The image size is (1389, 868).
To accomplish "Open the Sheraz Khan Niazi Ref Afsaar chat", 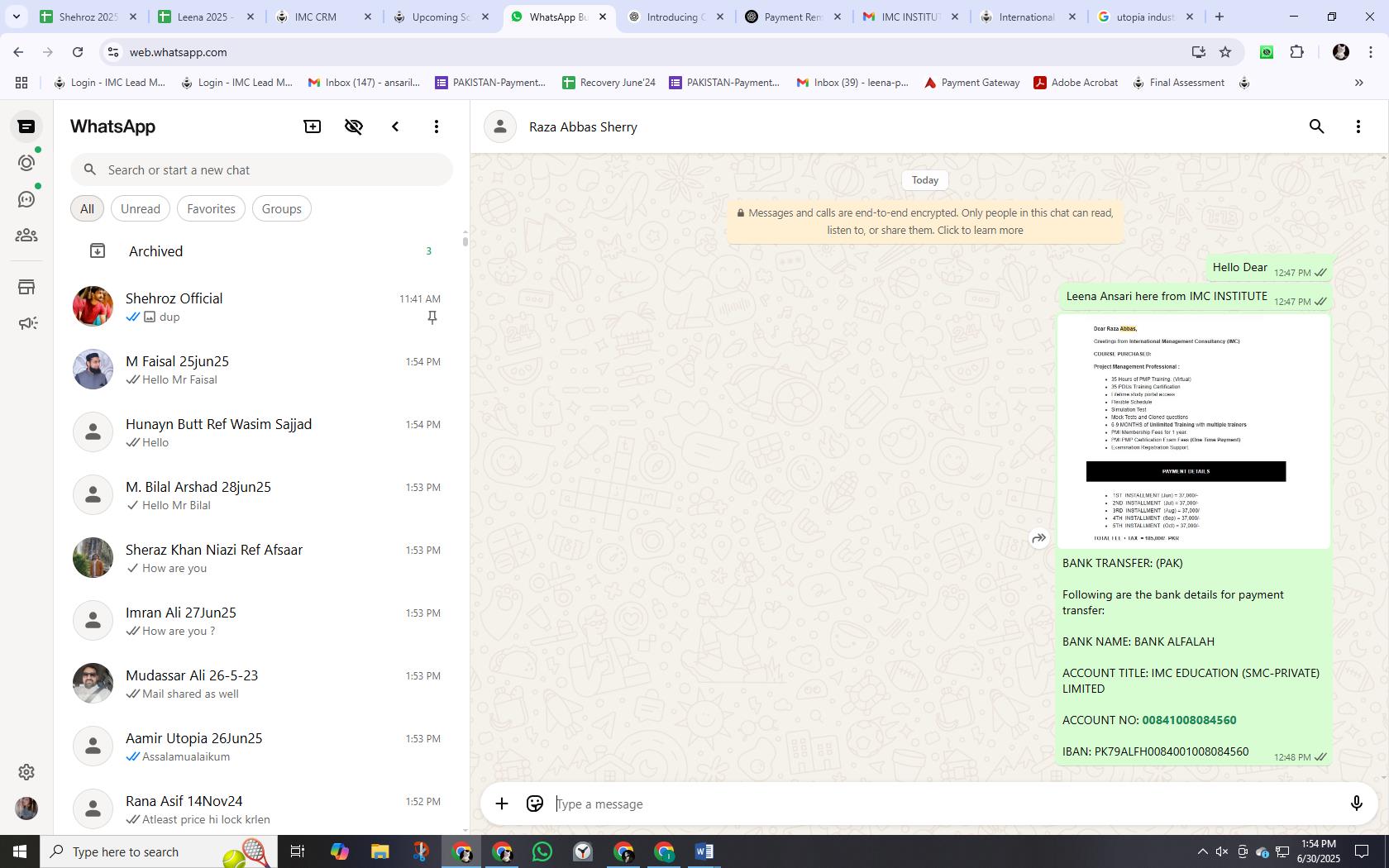I will (x=261, y=558).
